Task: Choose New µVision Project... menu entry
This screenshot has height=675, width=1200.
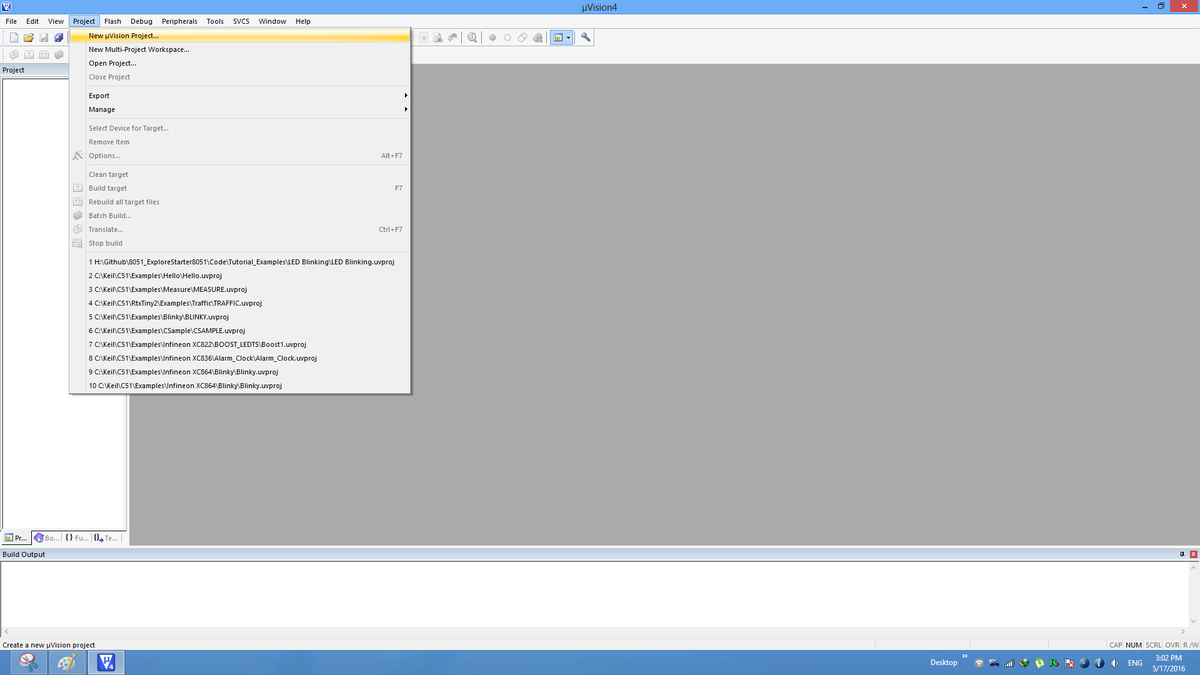Action: [x=240, y=36]
